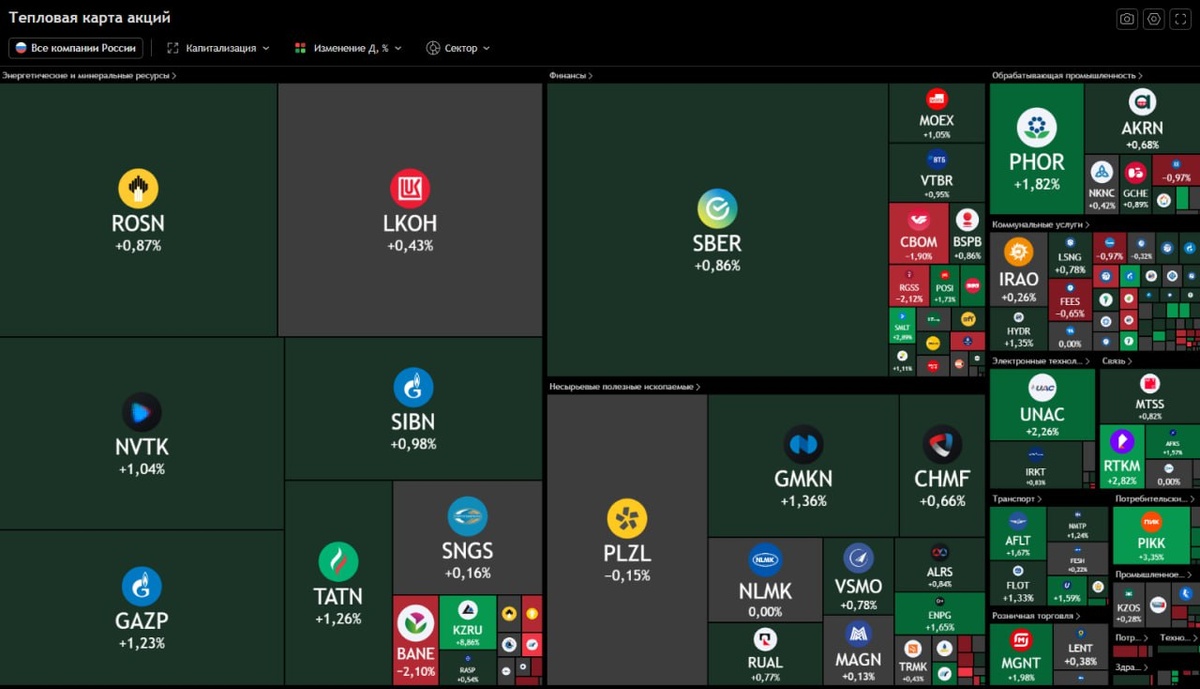Select the NKNC +0,42% tile
1200x689 pixels.
tap(1102, 184)
